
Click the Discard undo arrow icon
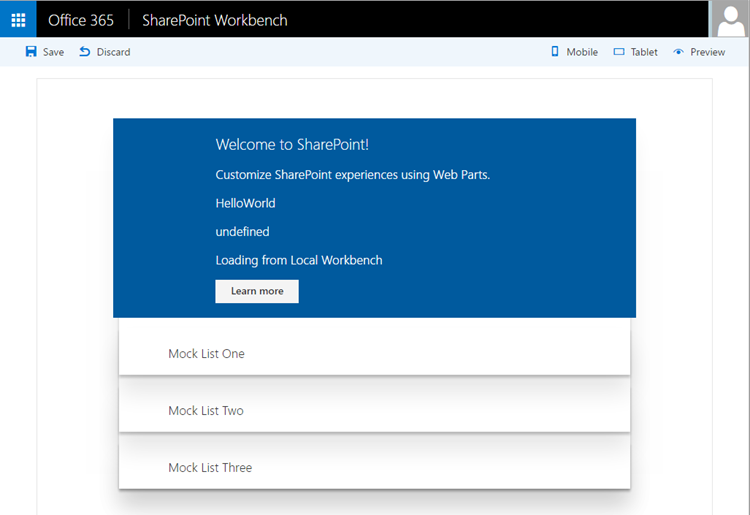click(85, 52)
